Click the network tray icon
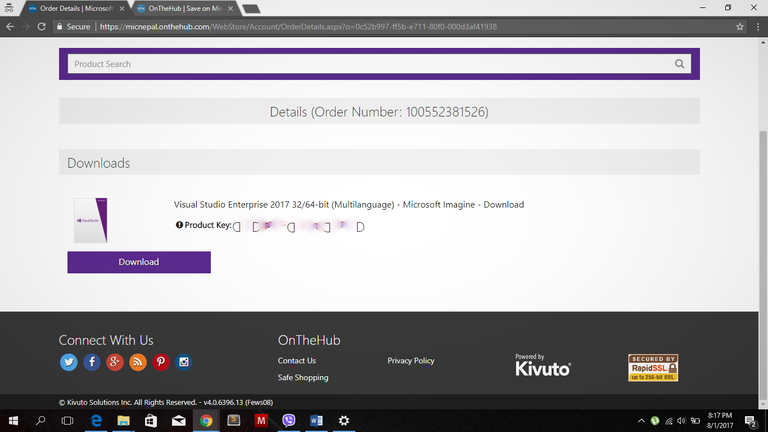The image size is (768, 432). (x=669, y=421)
